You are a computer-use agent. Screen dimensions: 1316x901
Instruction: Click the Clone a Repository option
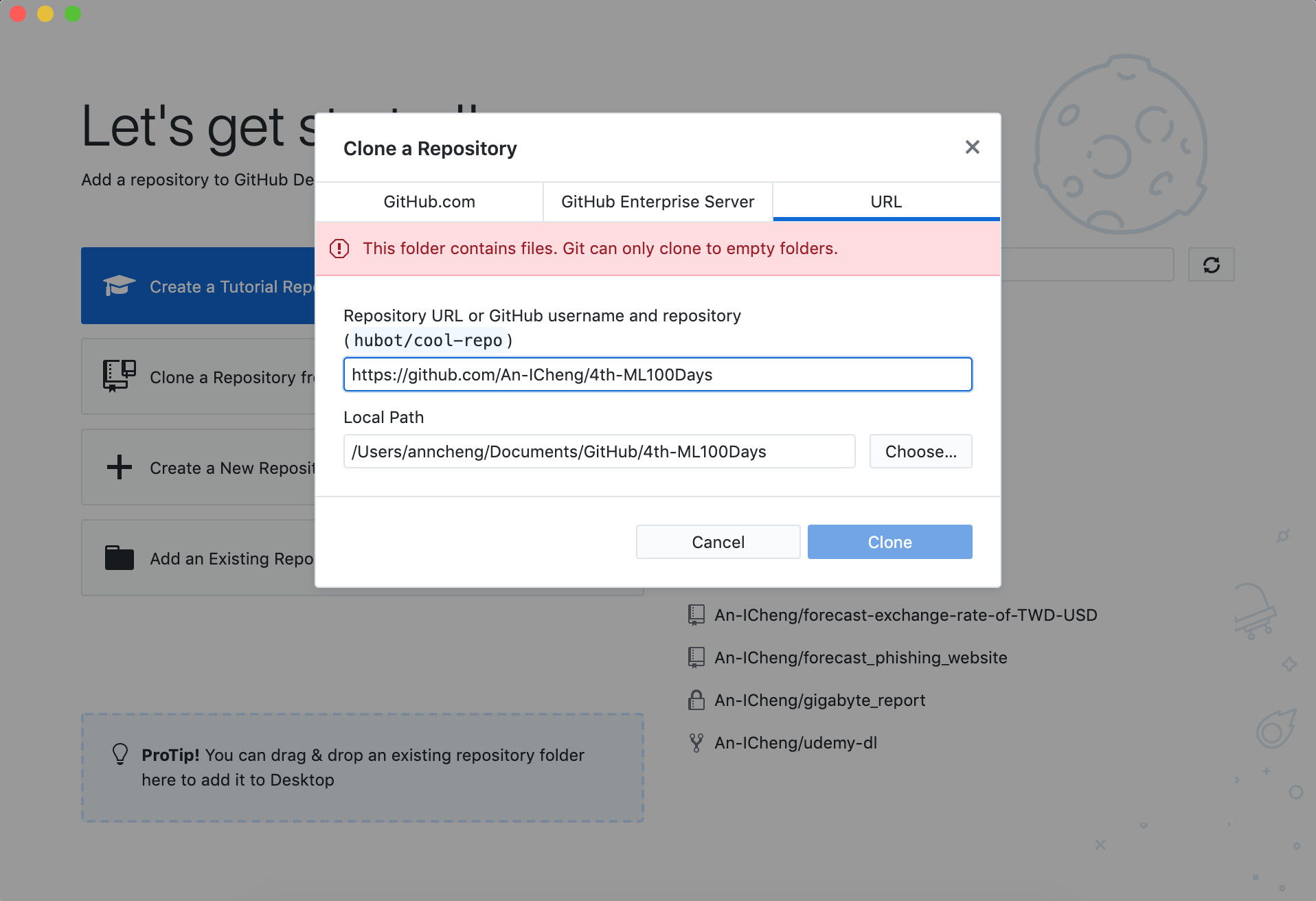point(198,376)
